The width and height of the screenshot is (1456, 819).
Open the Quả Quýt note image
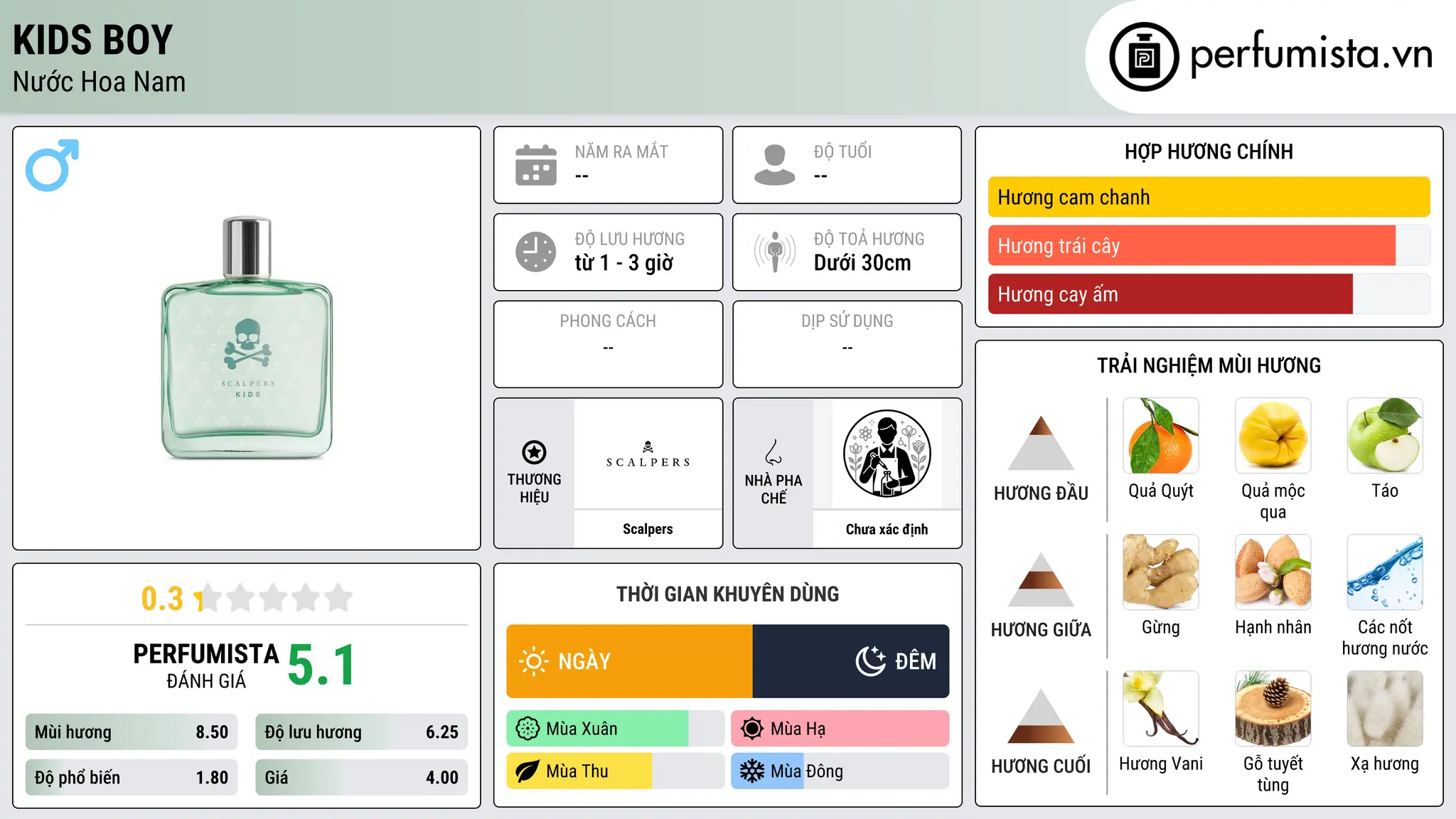coord(1161,436)
